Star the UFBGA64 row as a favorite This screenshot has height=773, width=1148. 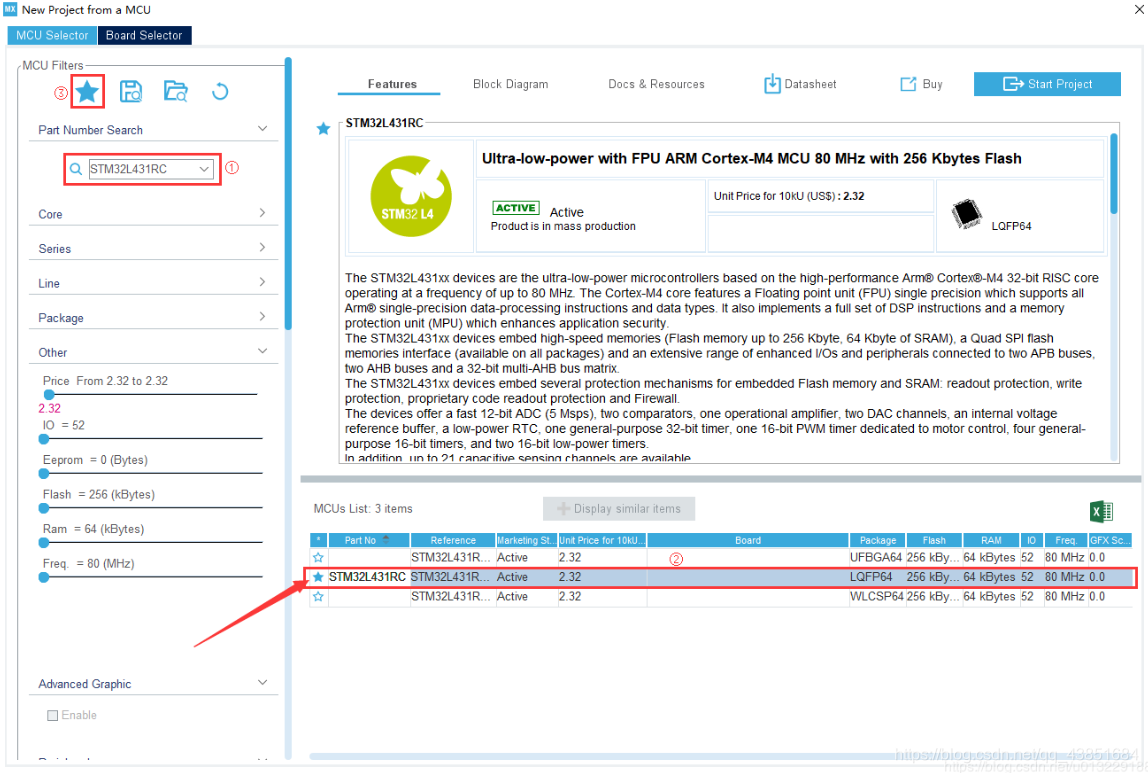click(x=318, y=558)
